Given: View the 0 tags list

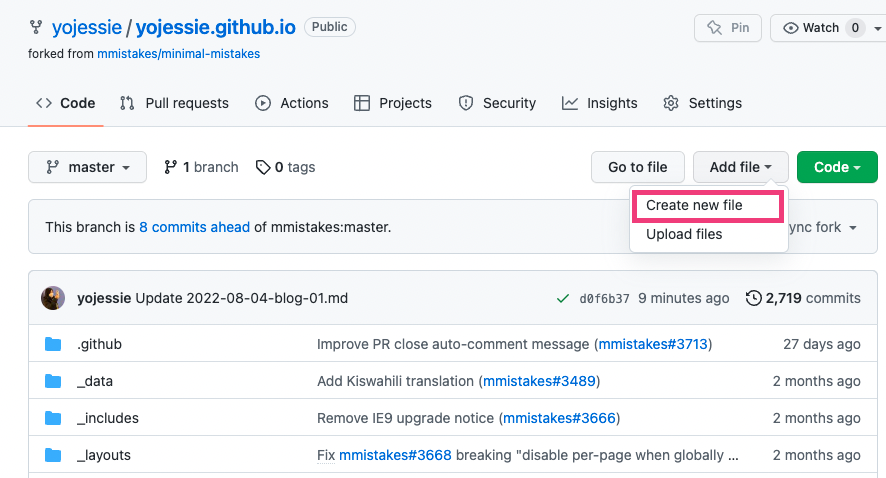Looking at the screenshot, I should coord(285,167).
